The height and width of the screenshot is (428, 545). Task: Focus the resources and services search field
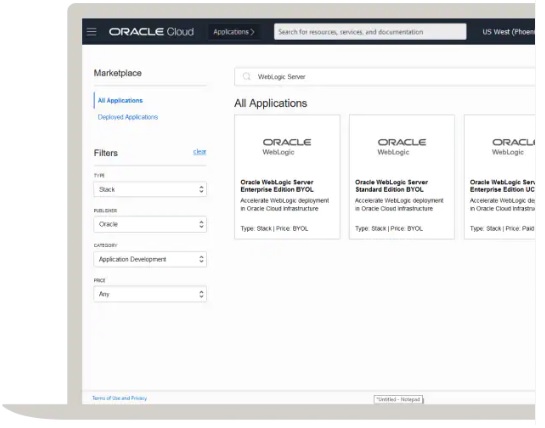pos(370,32)
